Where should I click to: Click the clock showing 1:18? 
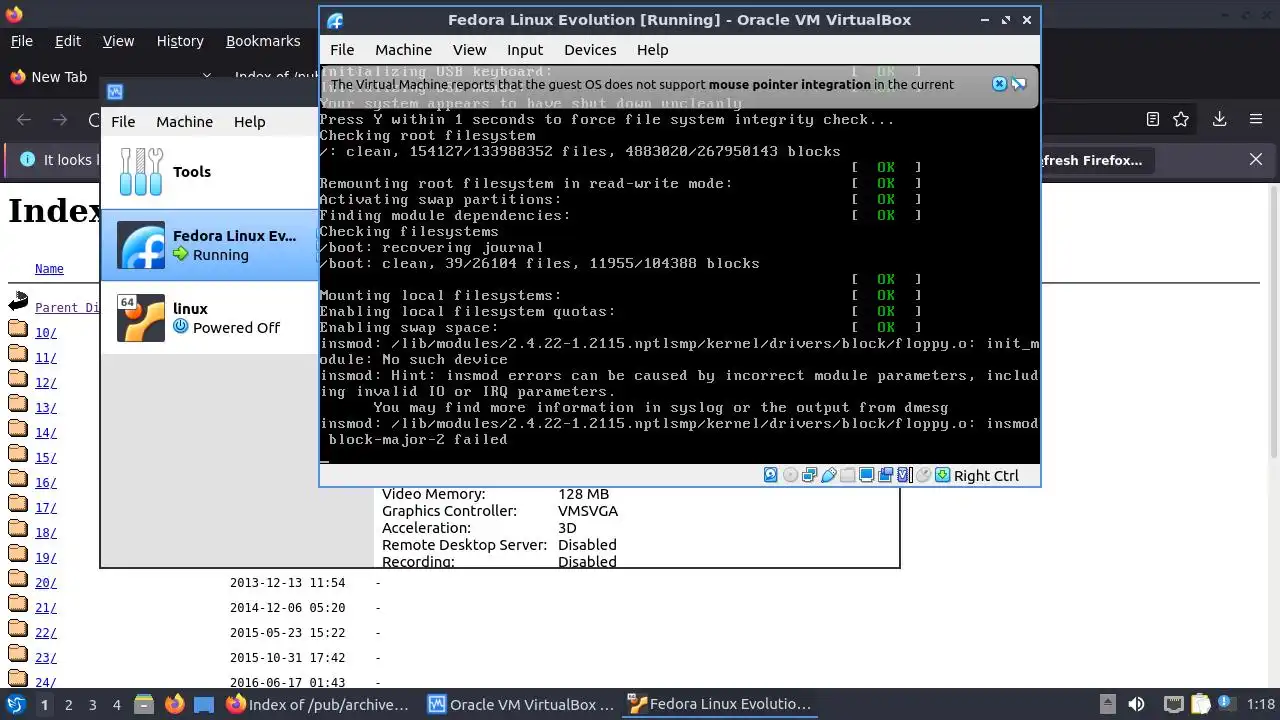coord(1261,704)
